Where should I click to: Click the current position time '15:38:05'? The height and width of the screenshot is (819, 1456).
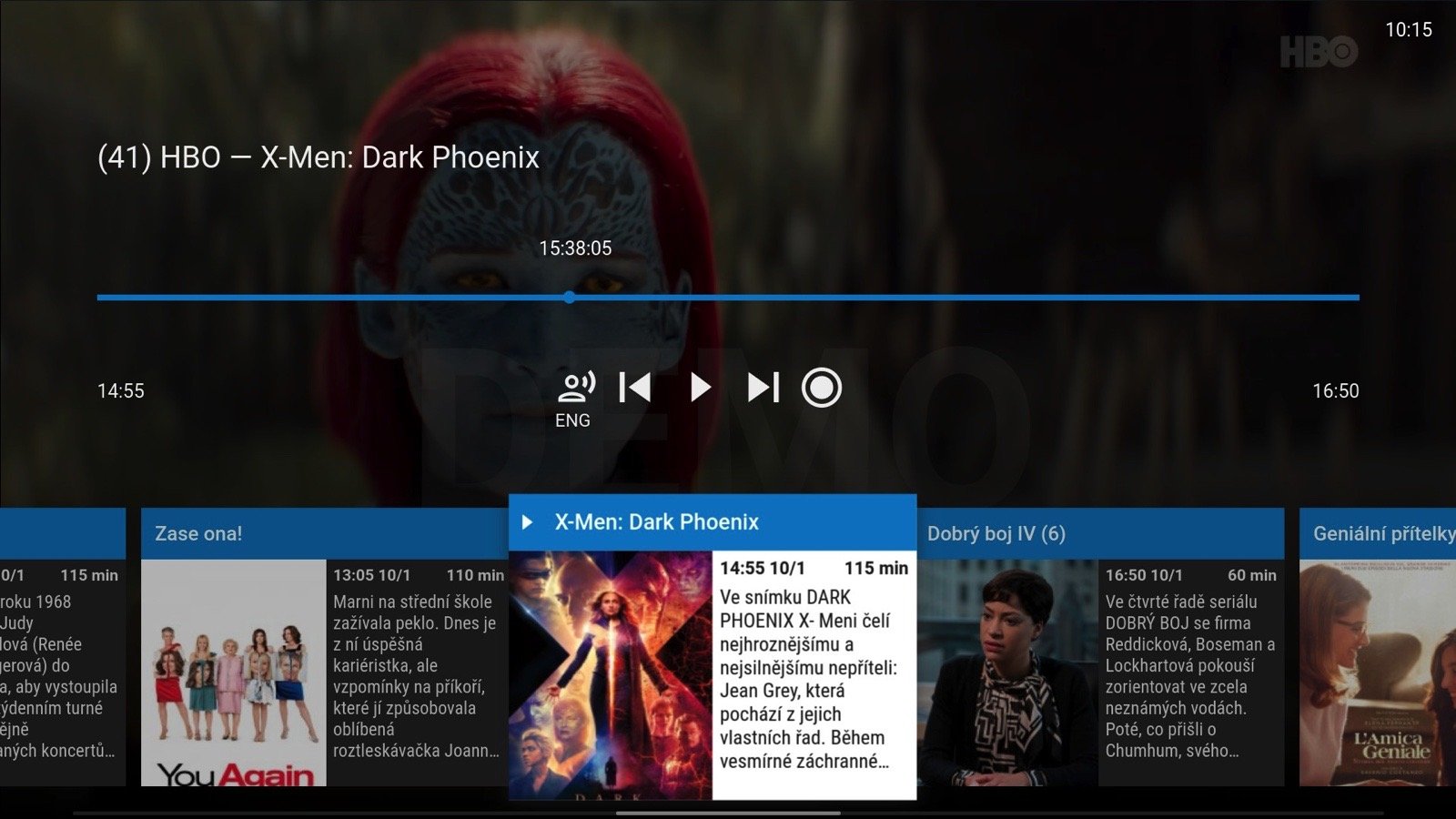(575, 248)
